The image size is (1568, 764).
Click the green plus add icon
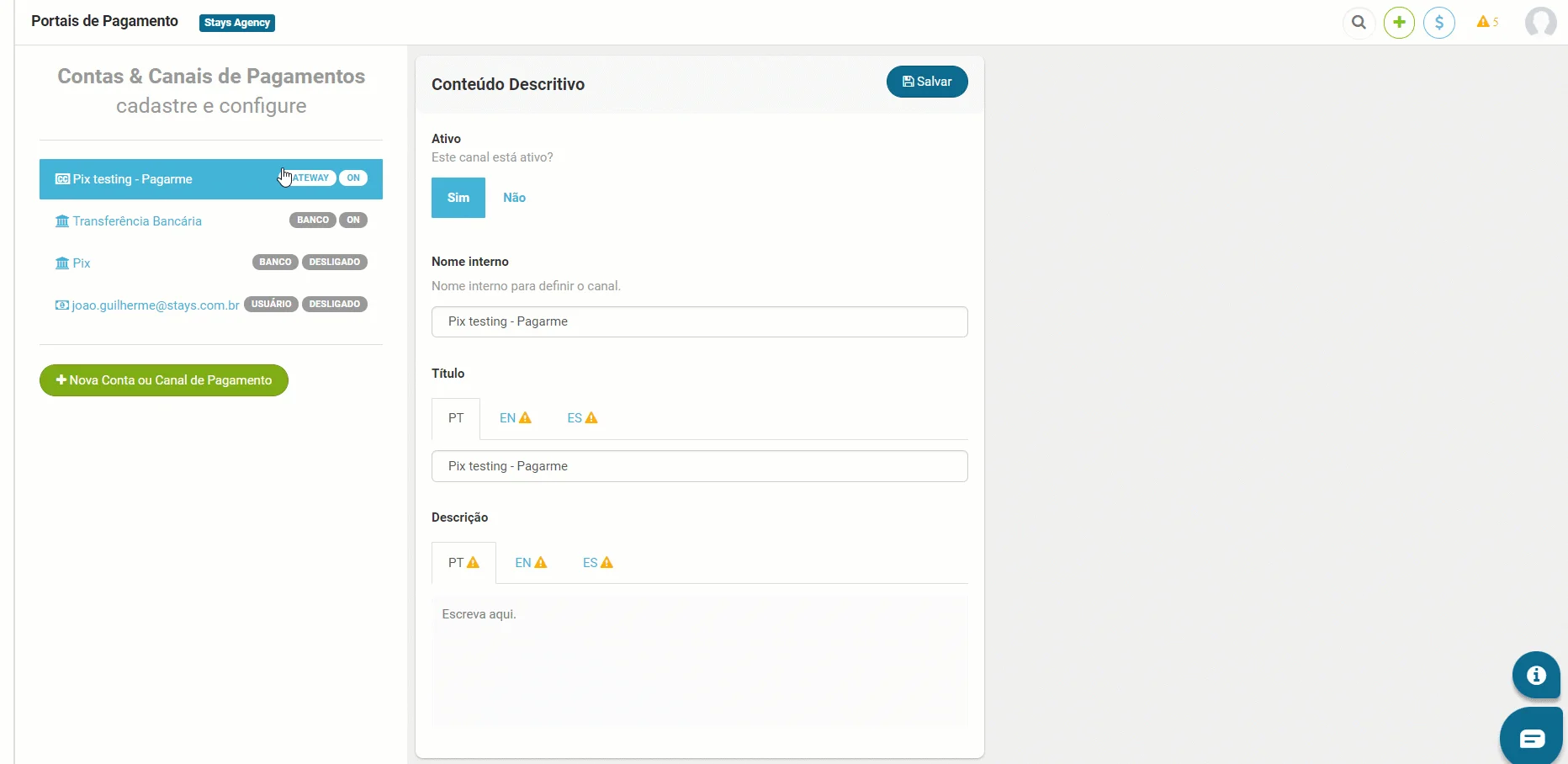[1399, 23]
